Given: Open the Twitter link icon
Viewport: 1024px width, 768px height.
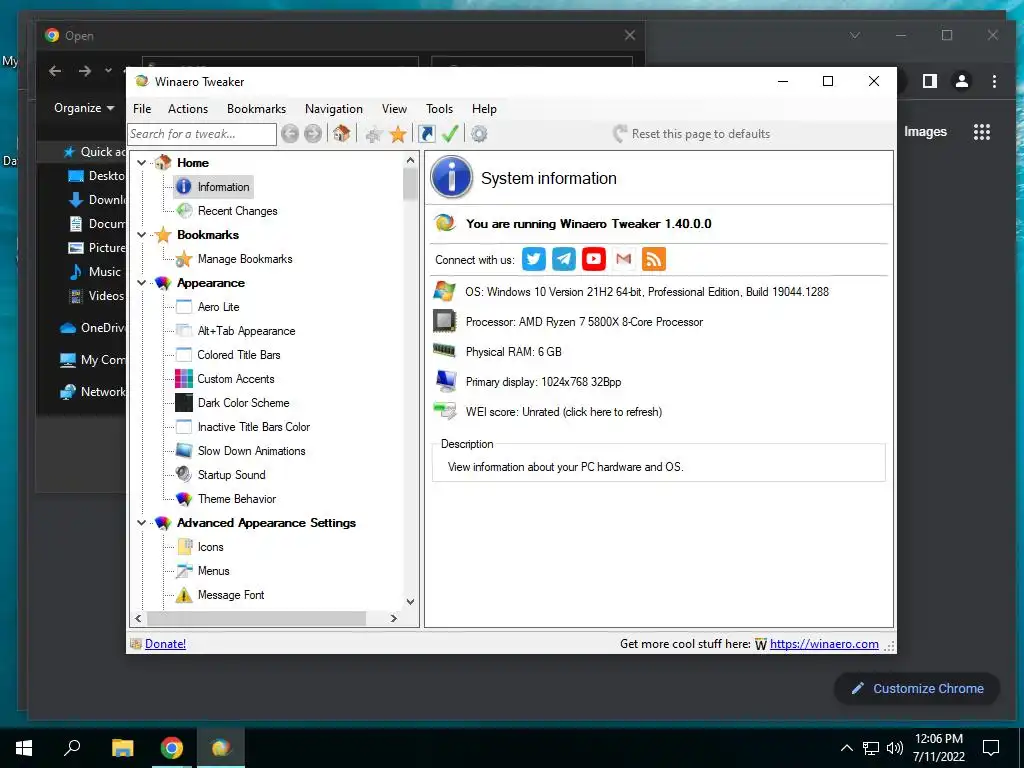Looking at the screenshot, I should click(534, 259).
